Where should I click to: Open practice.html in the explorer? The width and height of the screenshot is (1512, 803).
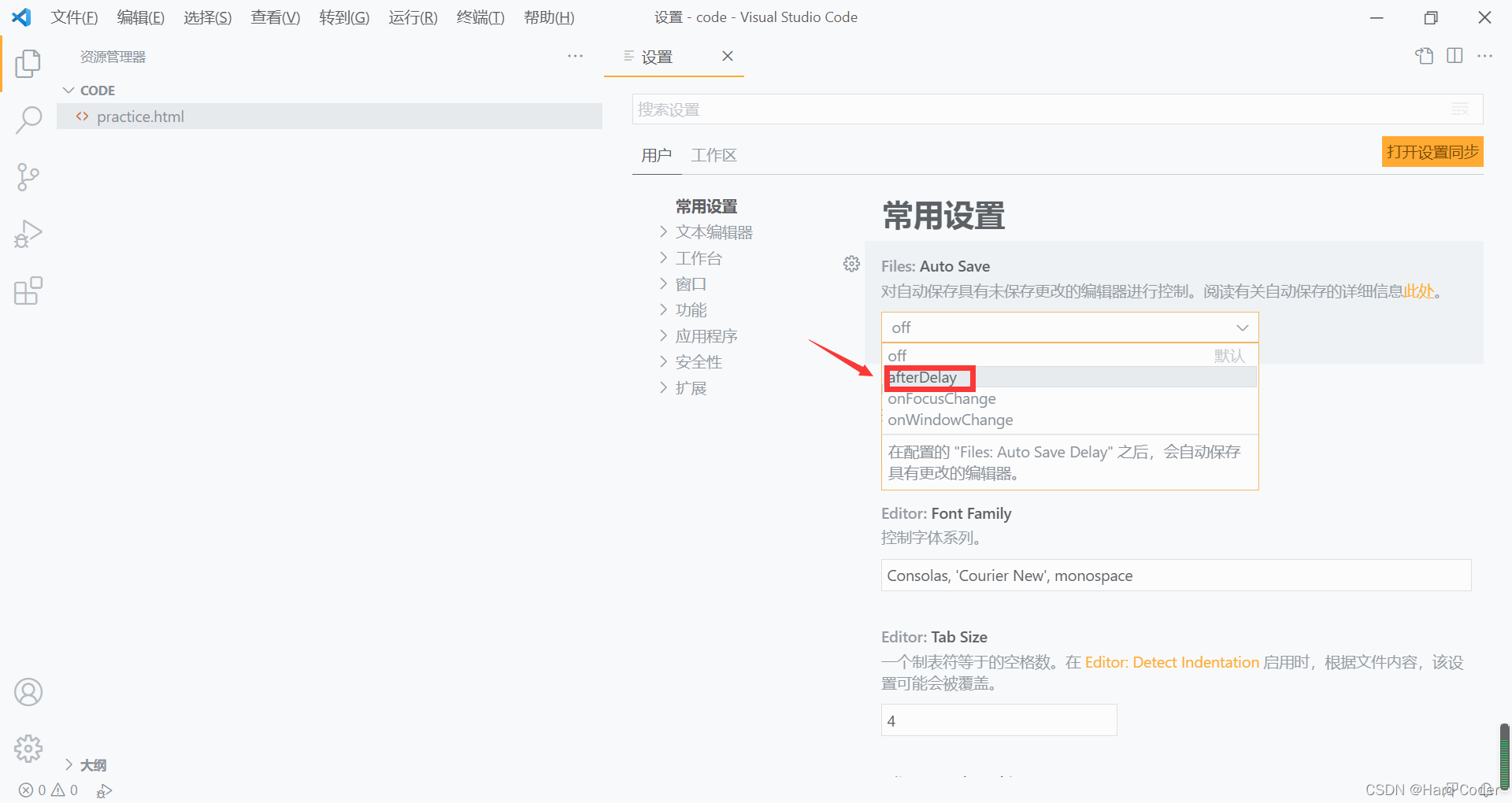tap(329, 117)
